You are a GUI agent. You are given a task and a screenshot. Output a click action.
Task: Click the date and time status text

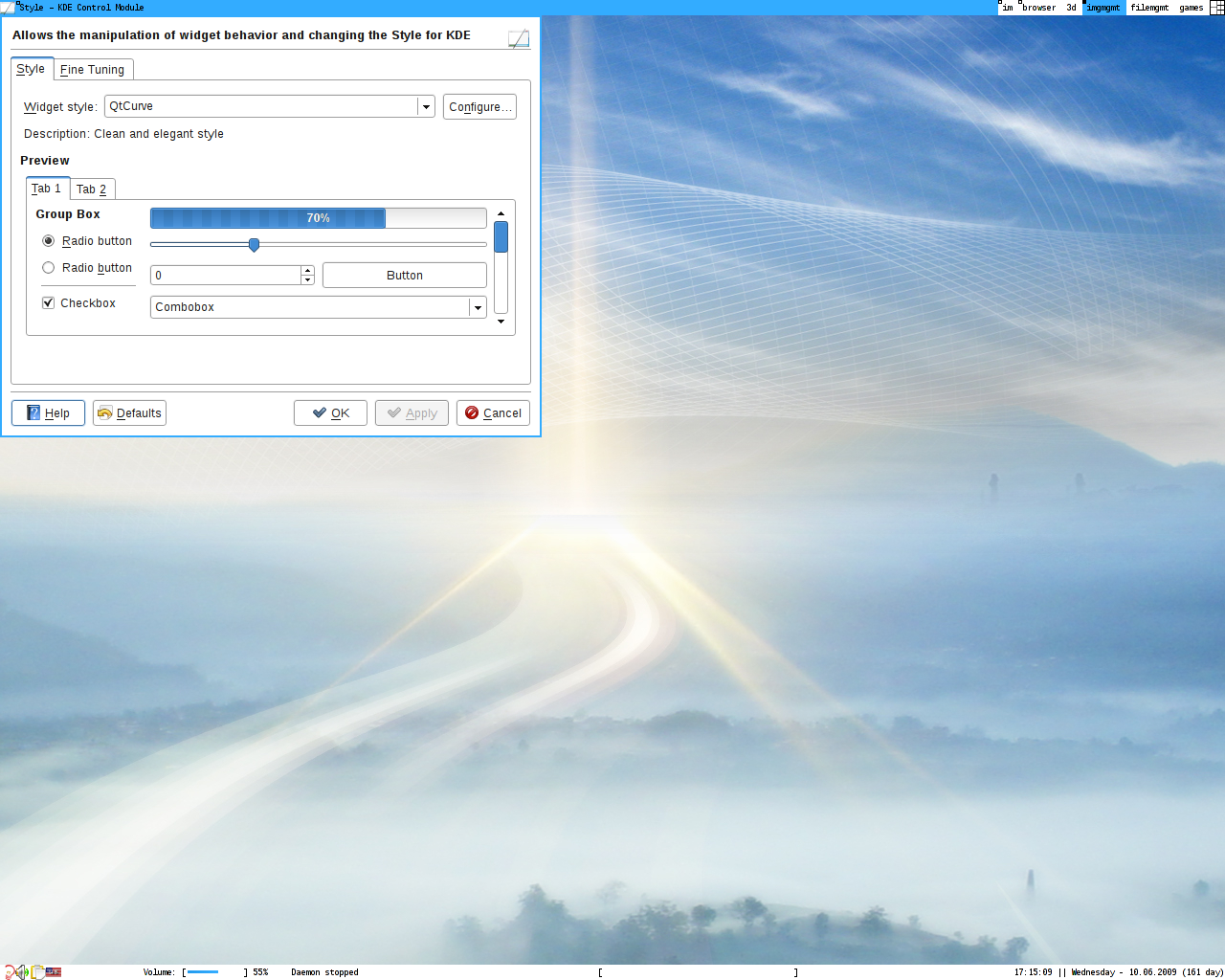tap(1119, 972)
